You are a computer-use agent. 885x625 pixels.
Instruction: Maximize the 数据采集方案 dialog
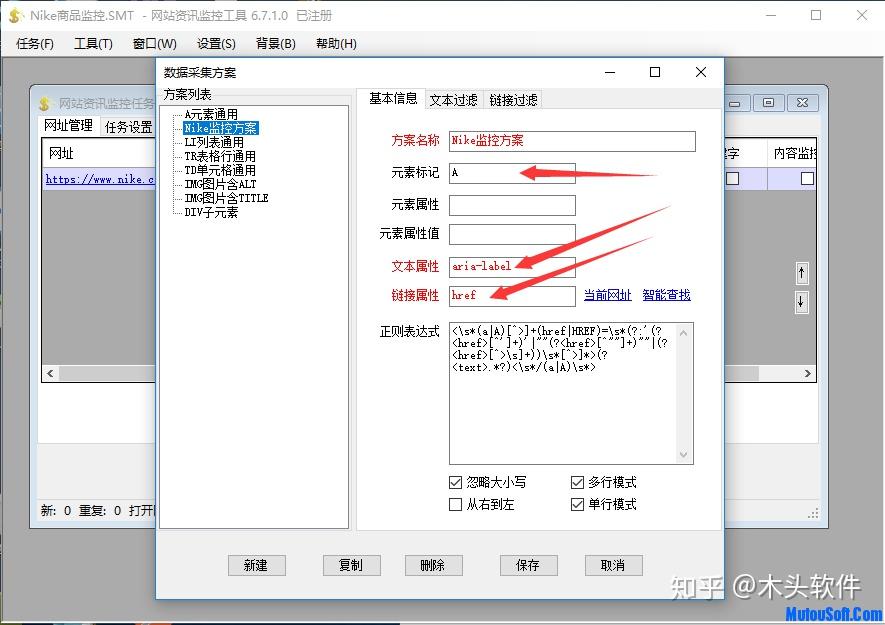click(655, 72)
